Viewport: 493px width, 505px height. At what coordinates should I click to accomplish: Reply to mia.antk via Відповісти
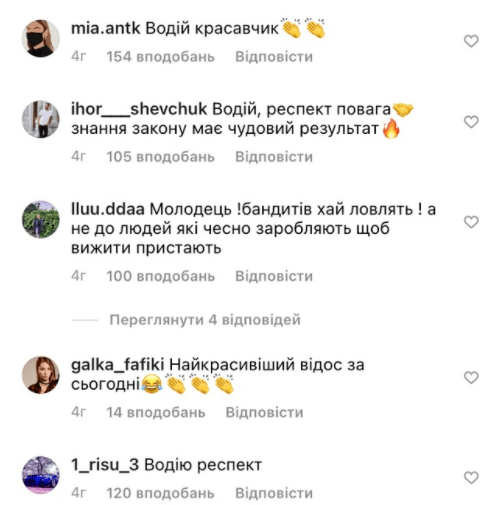pos(274,57)
